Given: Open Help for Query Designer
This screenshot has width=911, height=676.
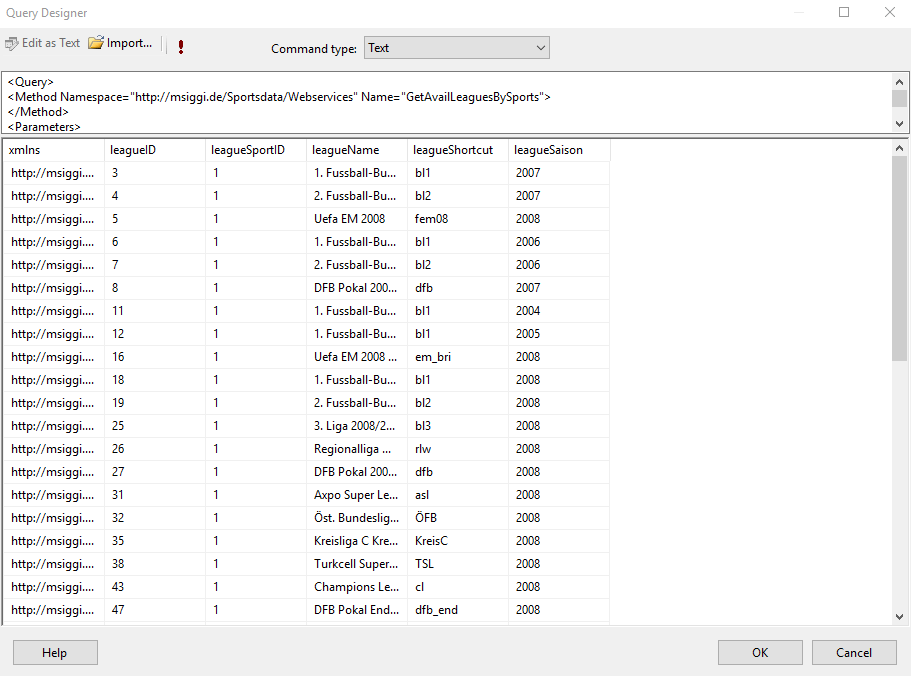Looking at the screenshot, I should click(x=55, y=653).
